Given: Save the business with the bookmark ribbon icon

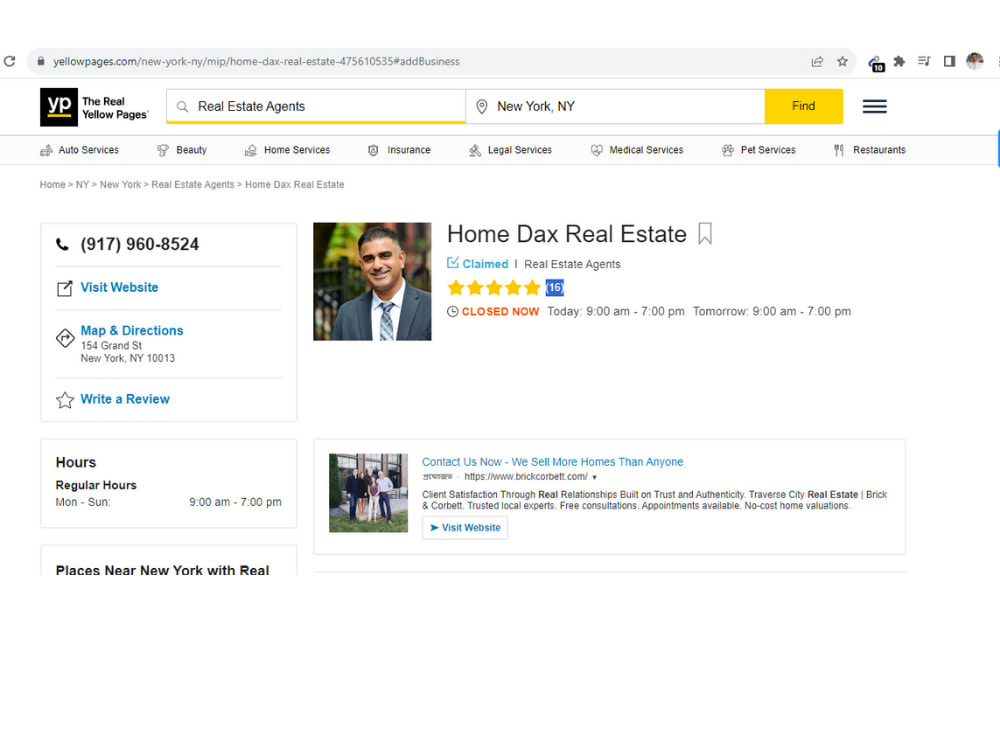Looking at the screenshot, I should point(705,234).
